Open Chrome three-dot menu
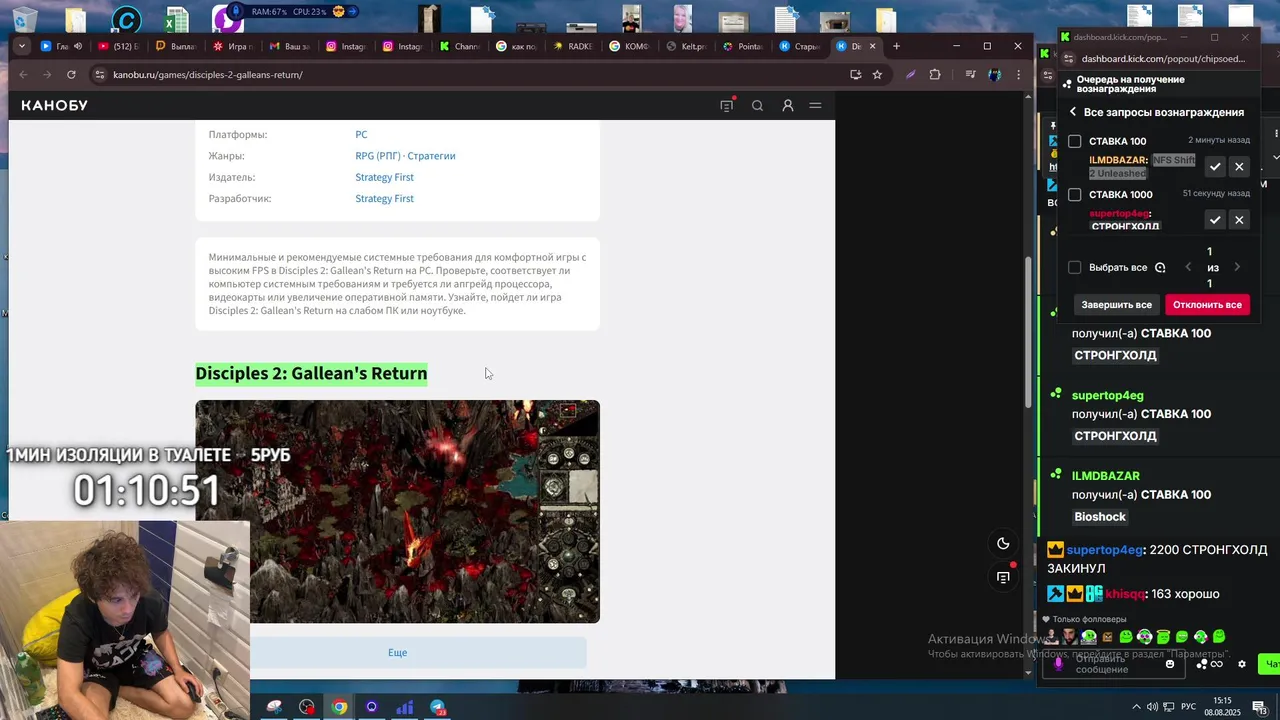 click(x=1018, y=74)
